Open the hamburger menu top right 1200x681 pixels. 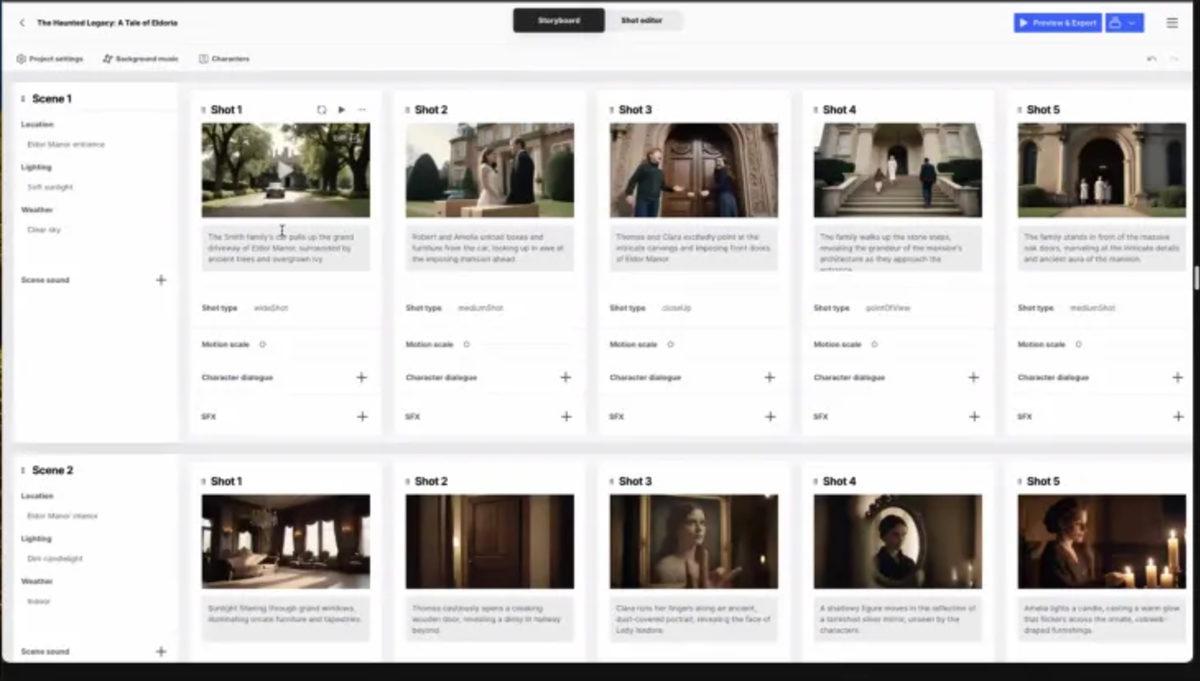pyautogui.click(x=1171, y=22)
